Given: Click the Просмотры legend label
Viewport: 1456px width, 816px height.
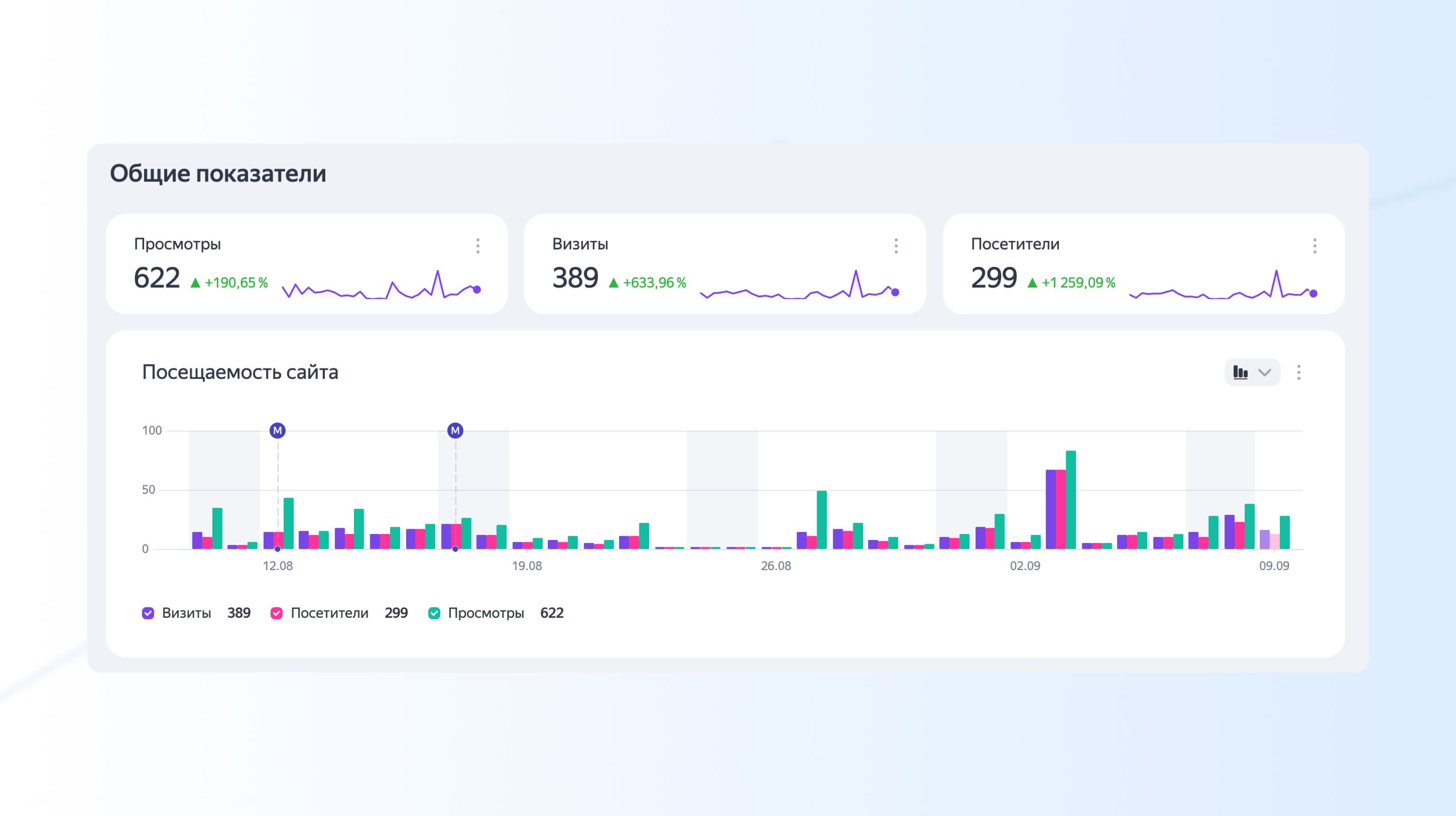Looking at the screenshot, I should [486, 613].
